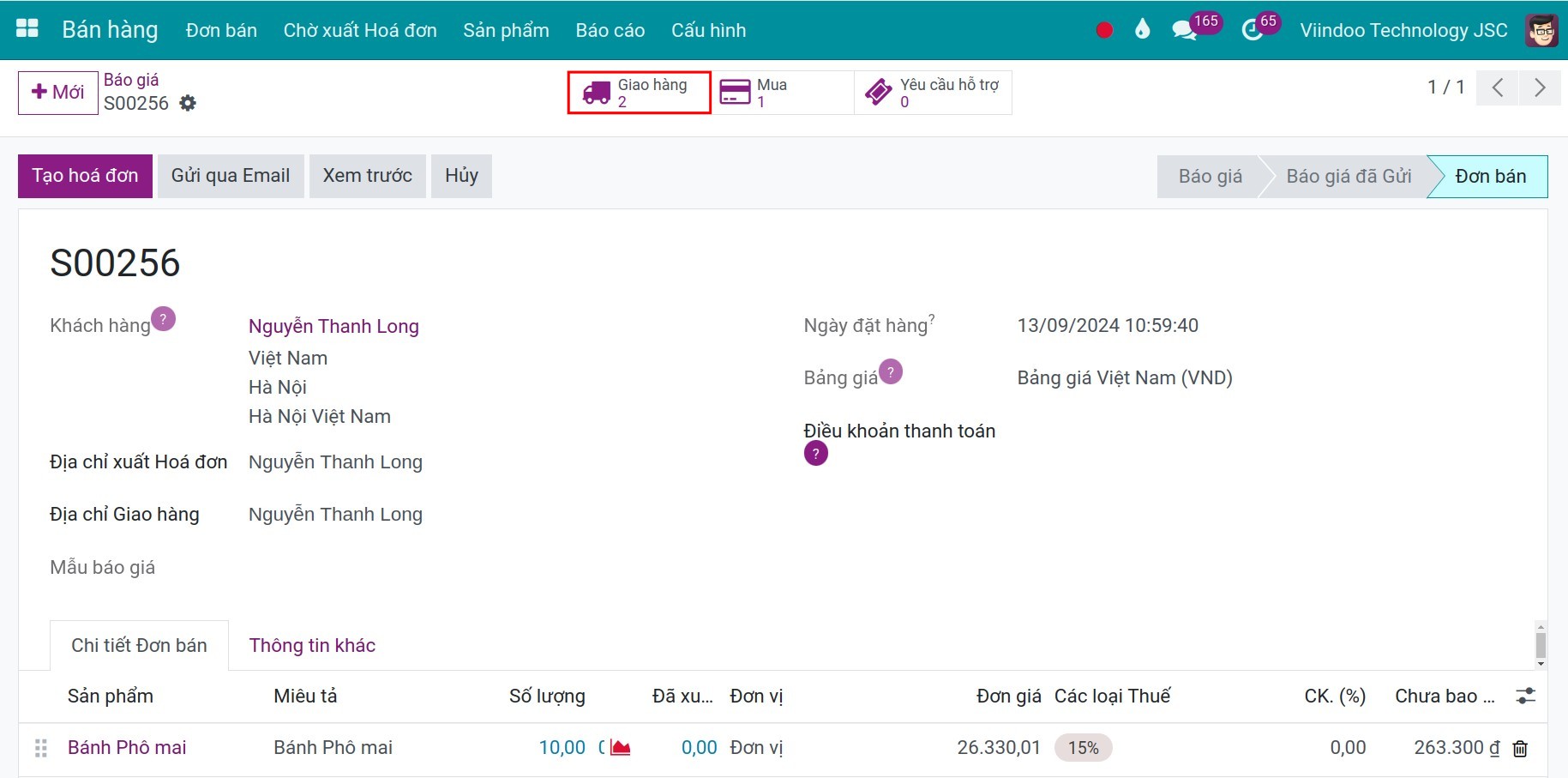The width and height of the screenshot is (1568, 778).
Task: Open Bánh Phô mai product link
Action: click(127, 748)
